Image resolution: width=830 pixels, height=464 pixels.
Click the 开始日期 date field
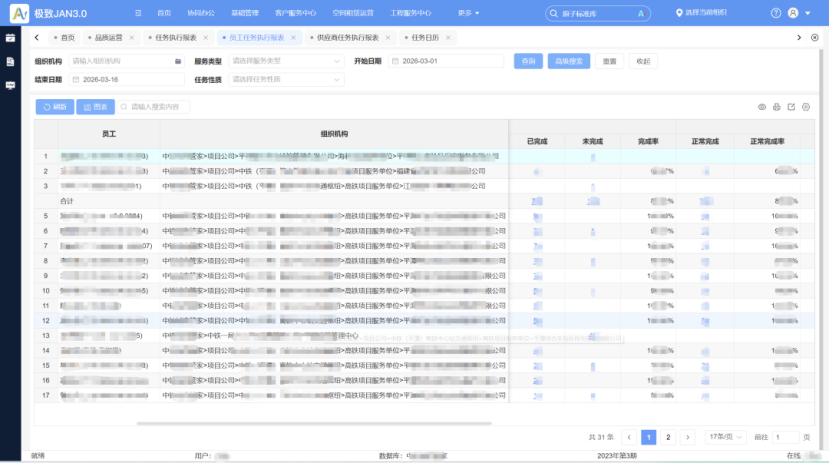tap(446, 61)
